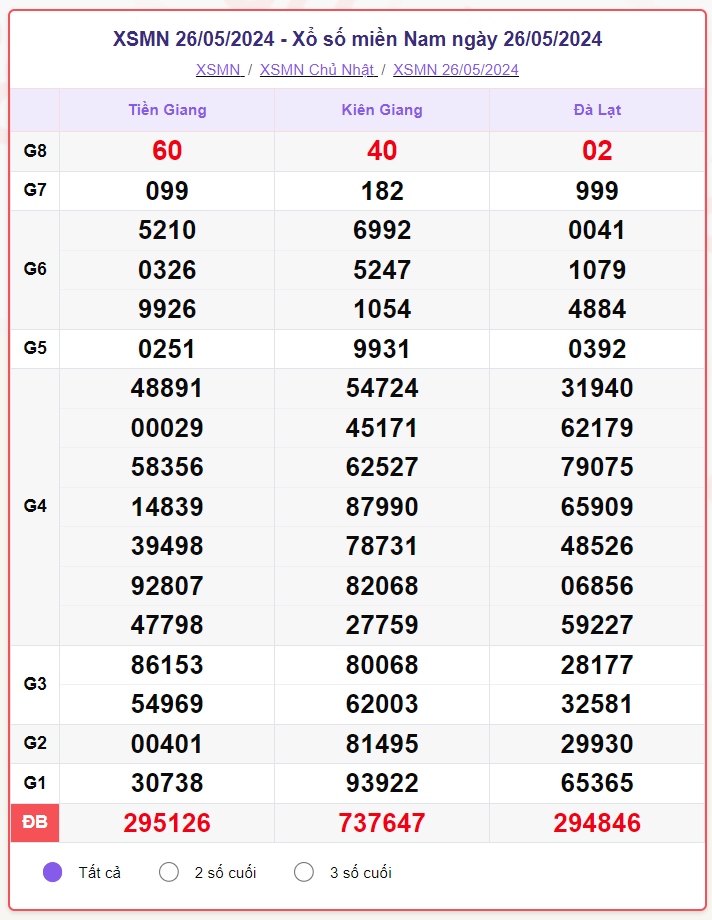The height and width of the screenshot is (920, 712).
Task: Click the G7 result 182
Action: pos(382,191)
